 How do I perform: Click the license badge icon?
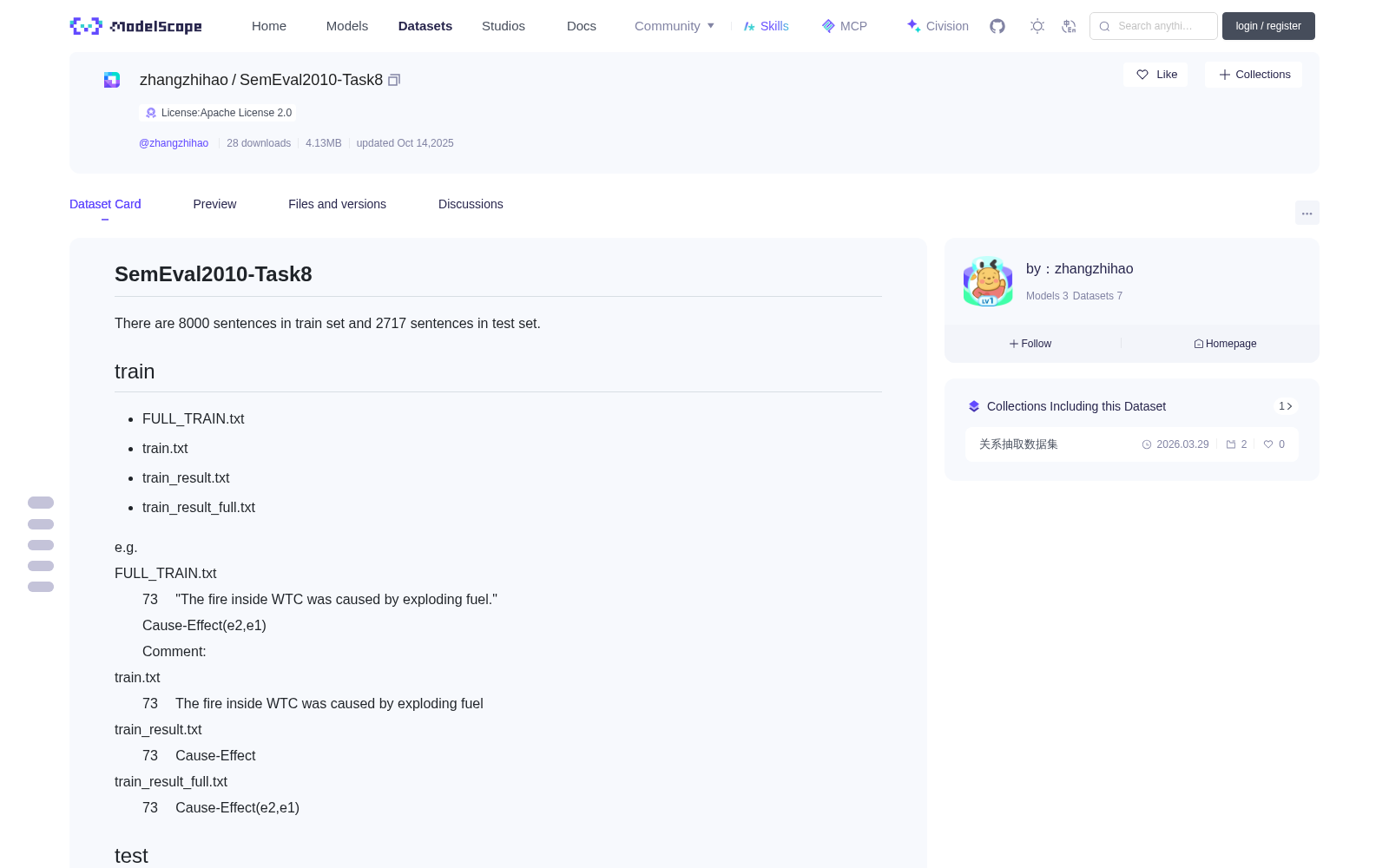coord(151,113)
